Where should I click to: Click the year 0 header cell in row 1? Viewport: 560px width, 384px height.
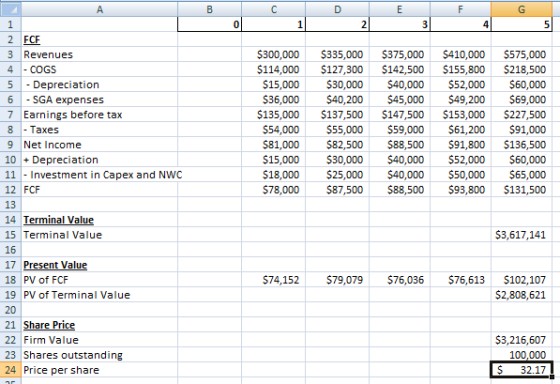click(x=210, y=24)
